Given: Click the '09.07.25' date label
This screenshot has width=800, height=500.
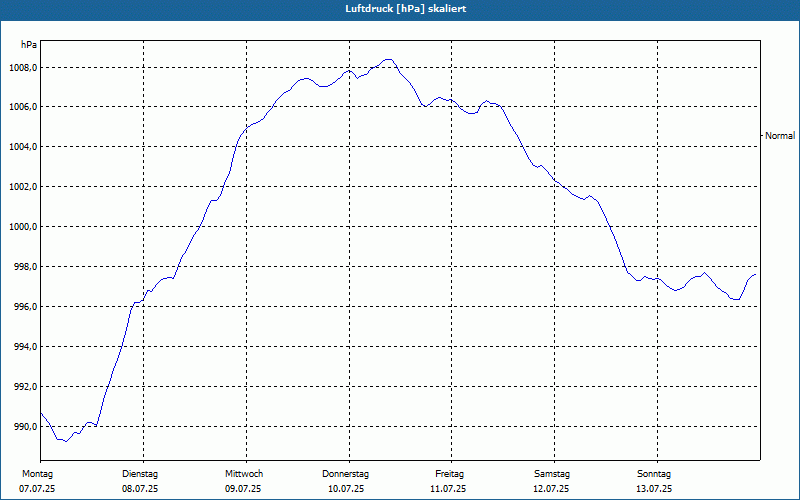Looking at the screenshot, I should coord(243,489).
